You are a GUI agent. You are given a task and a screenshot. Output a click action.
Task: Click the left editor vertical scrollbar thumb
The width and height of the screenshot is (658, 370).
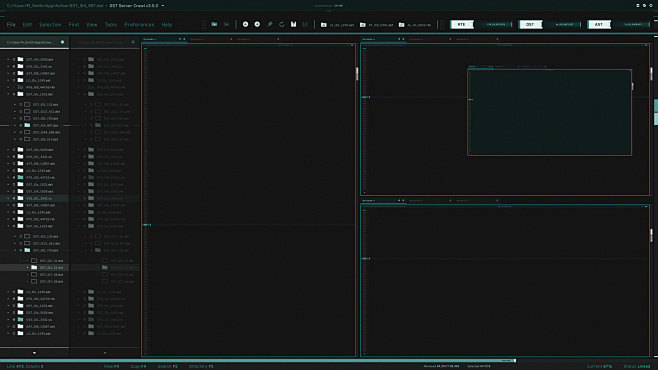click(357, 74)
